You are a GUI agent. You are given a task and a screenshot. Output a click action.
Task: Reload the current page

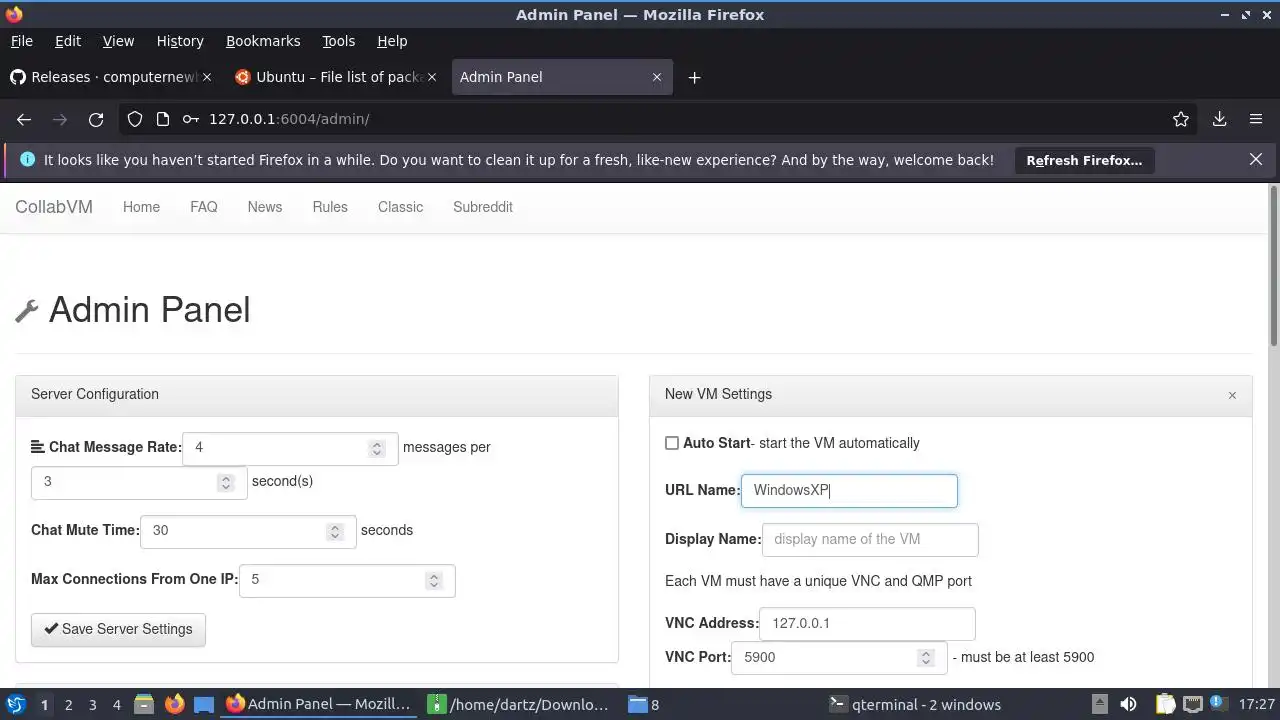pyautogui.click(x=96, y=119)
